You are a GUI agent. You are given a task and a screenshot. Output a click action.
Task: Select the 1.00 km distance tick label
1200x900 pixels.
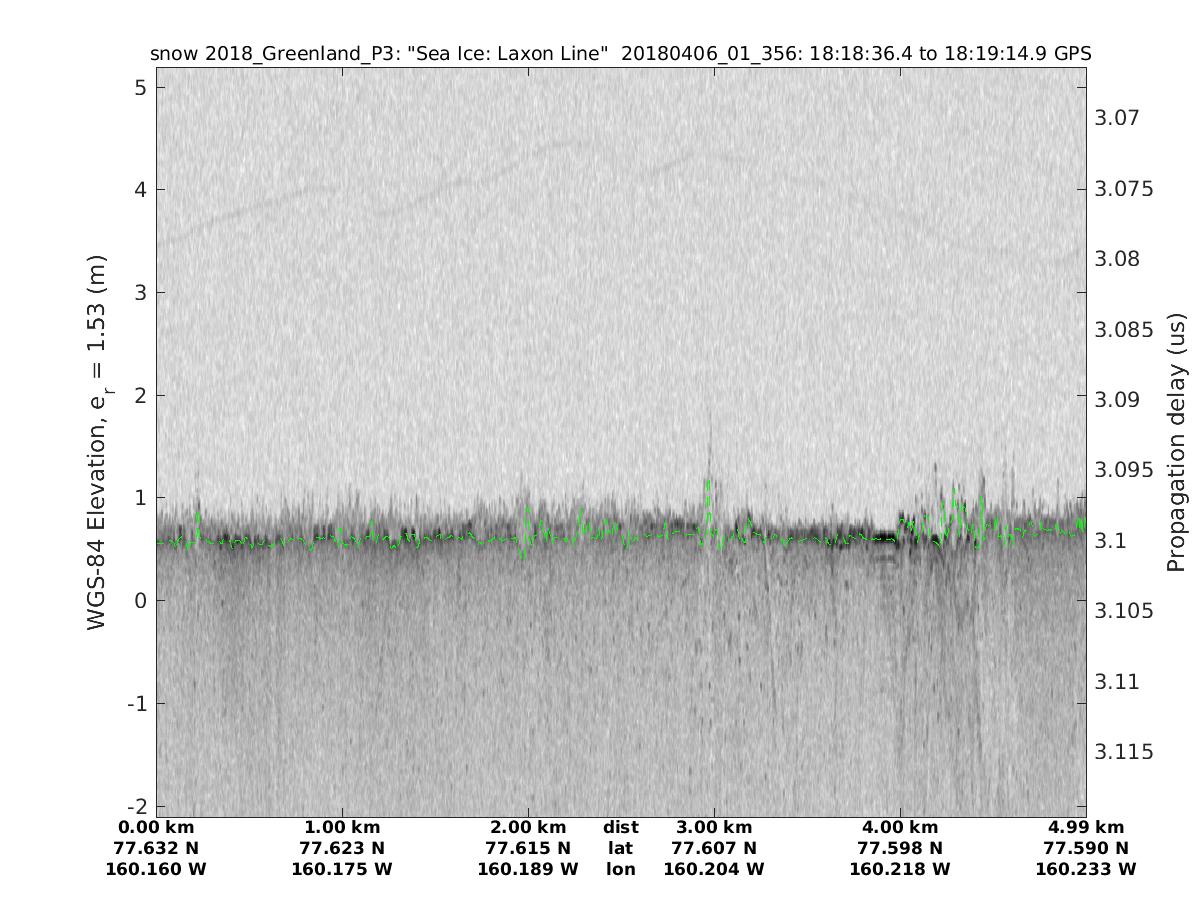(342, 827)
